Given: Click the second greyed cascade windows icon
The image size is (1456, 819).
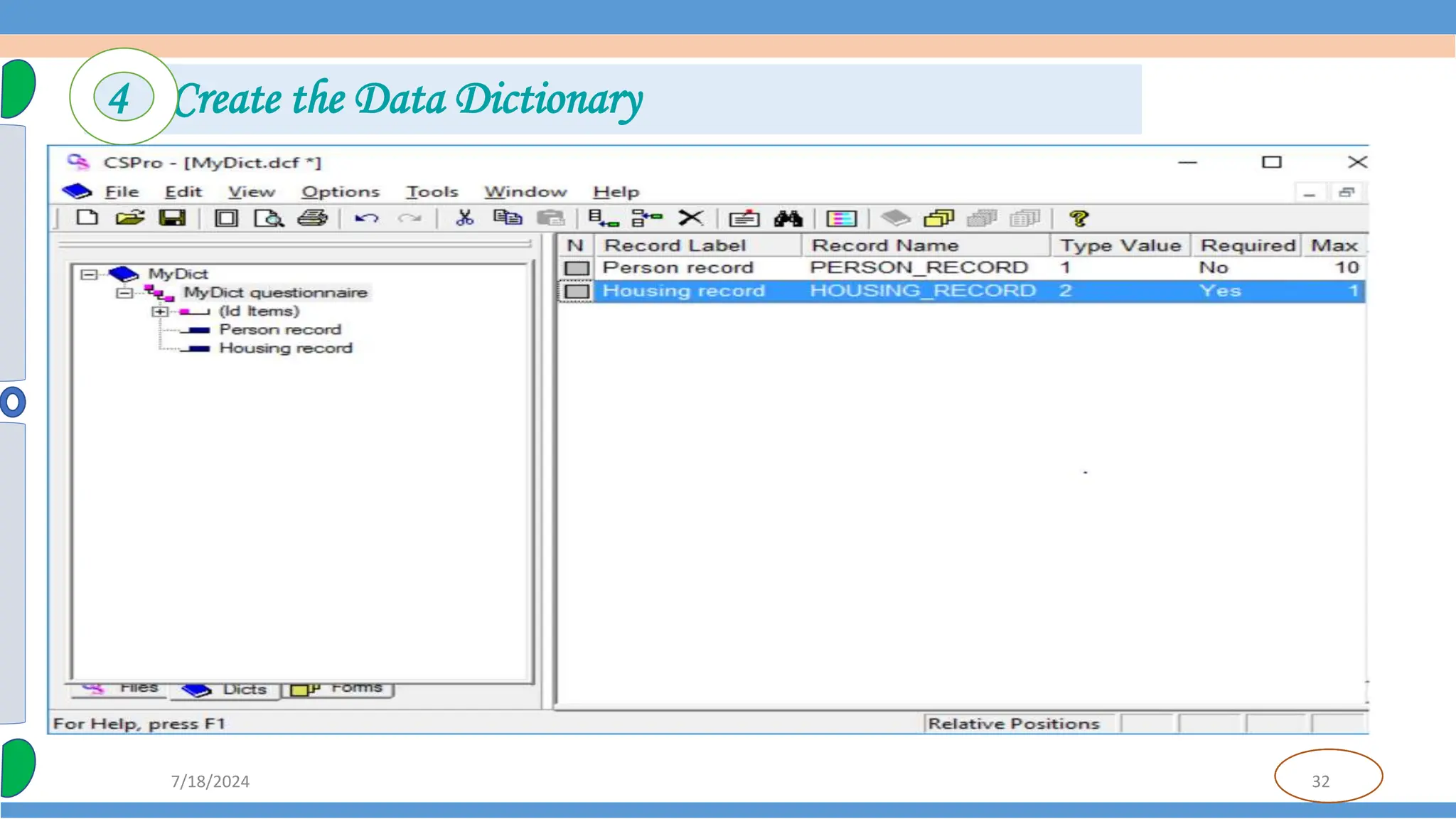Looking at the screenshot, I should [1024, 218].
